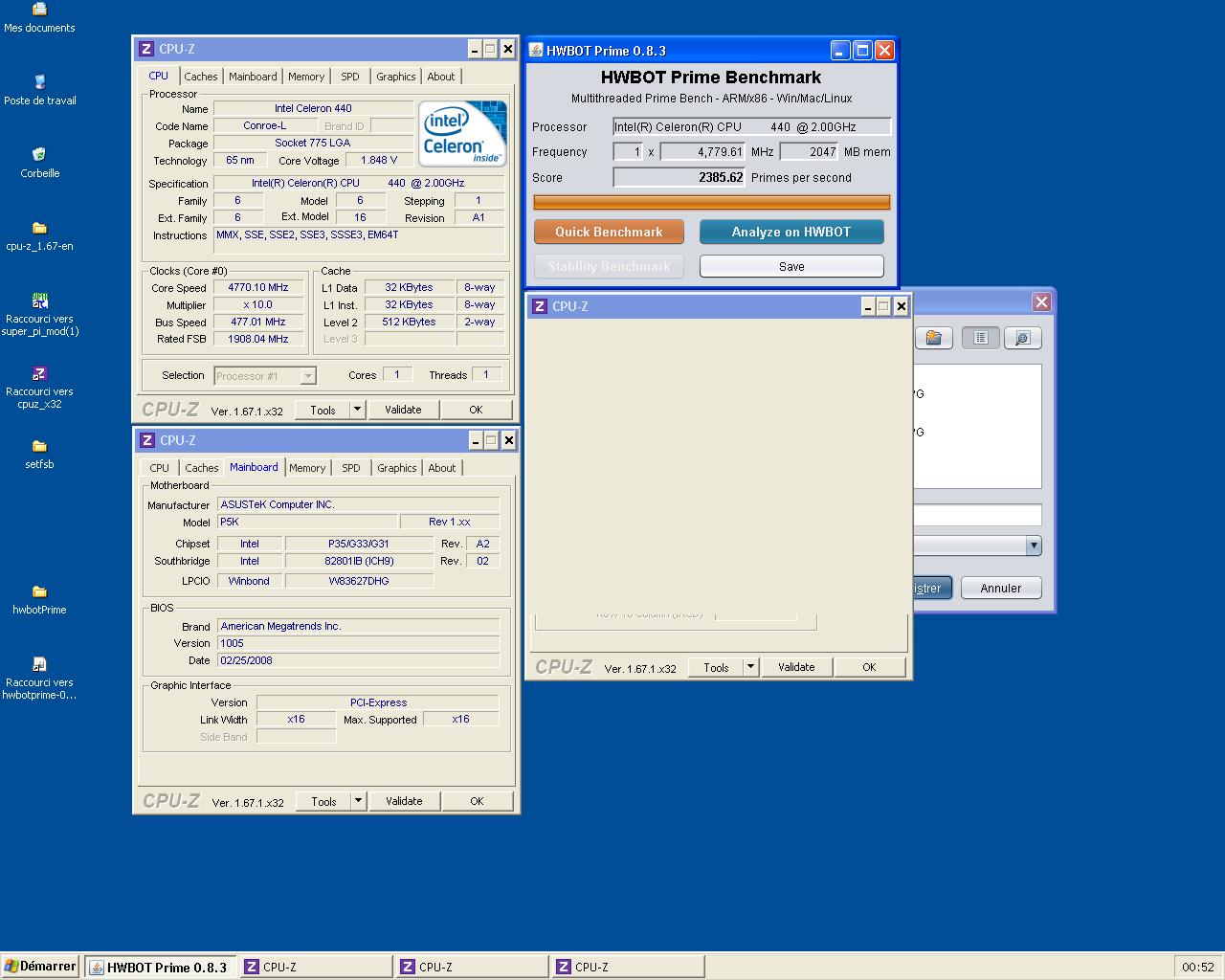Viewport: 1225px width, 980px height.
Task: Open the About tab in the top CPU-Z window
Action: pyautogui.click(x=441, y=77)
